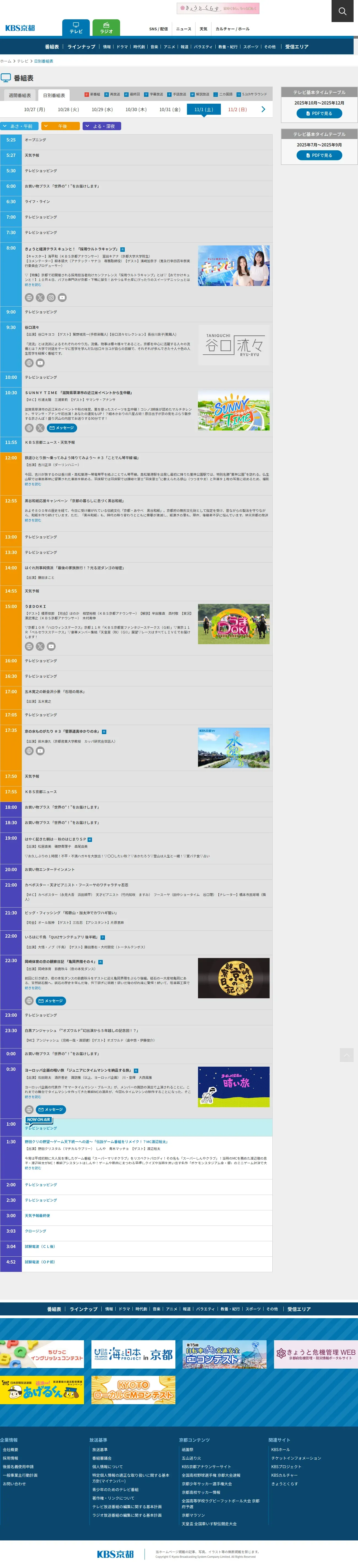Open website icon for 谷口流々
The image size is (358, 1568).
pyautogui.click(x=29, y=363)
